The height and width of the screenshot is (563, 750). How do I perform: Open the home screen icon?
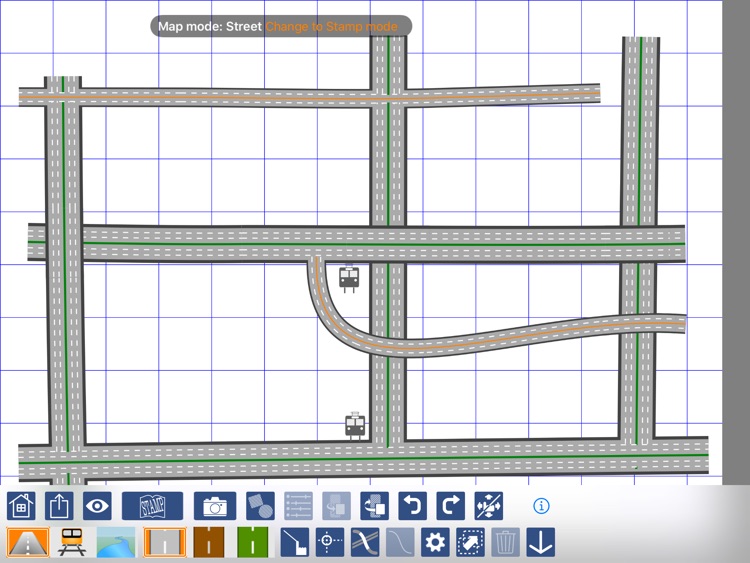click(x=21, y=506)
